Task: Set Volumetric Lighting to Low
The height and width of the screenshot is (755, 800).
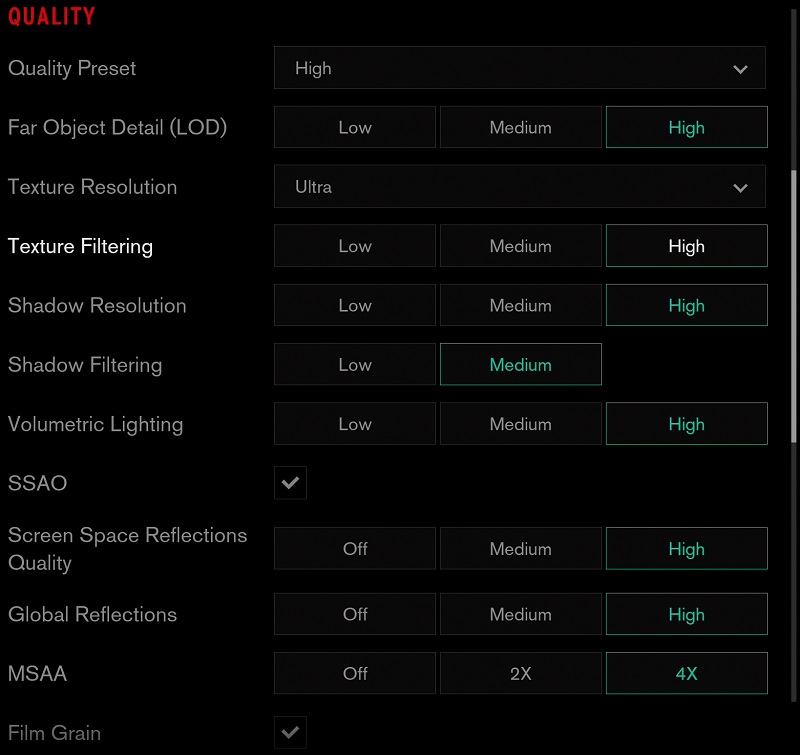Action: [354, 423]
